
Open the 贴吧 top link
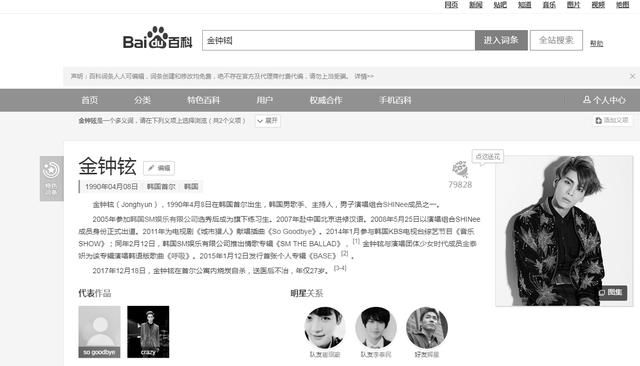point(500,4)
